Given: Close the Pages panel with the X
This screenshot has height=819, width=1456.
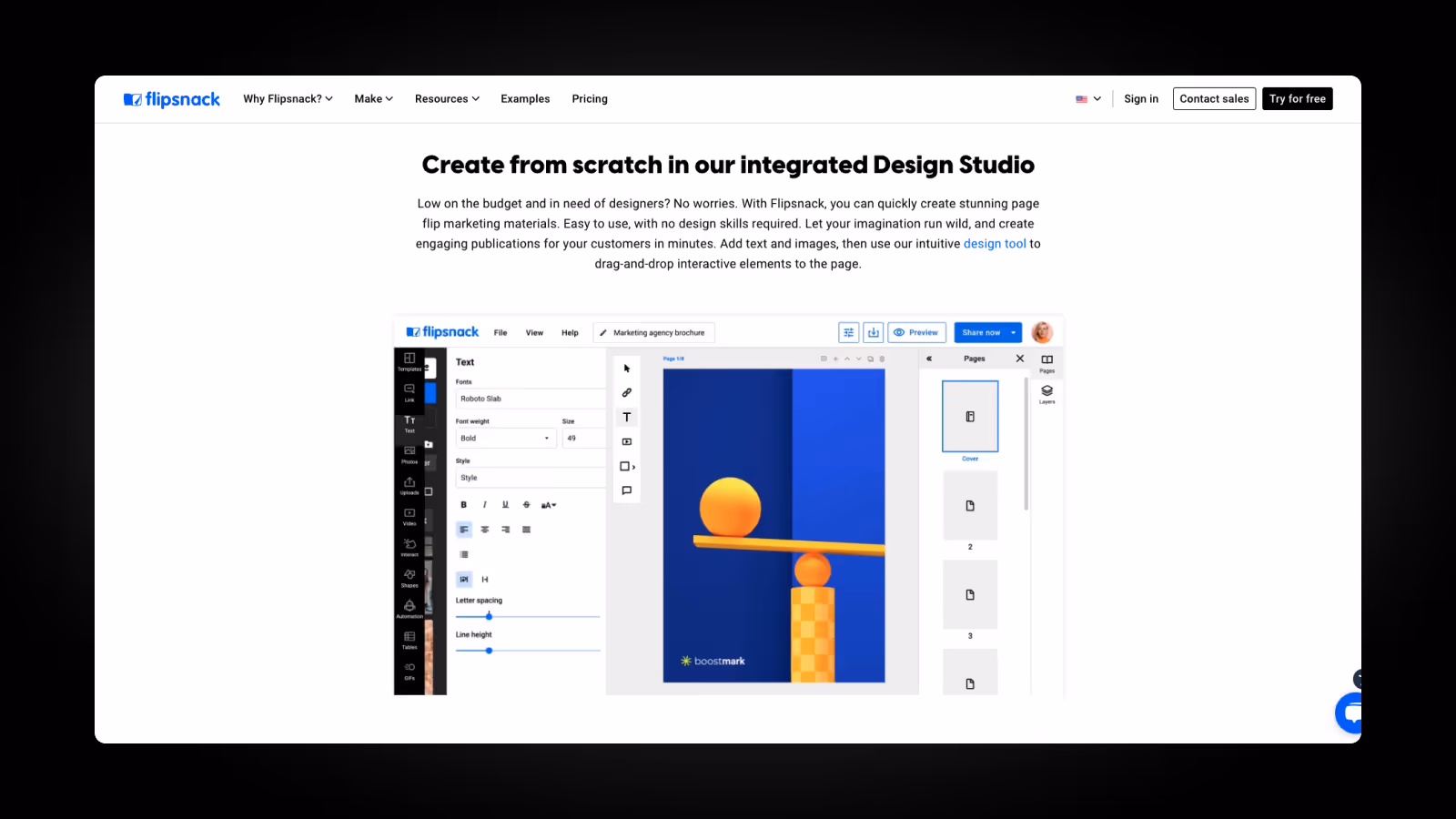Looking at the screenshot, I should coord(1020,359).
